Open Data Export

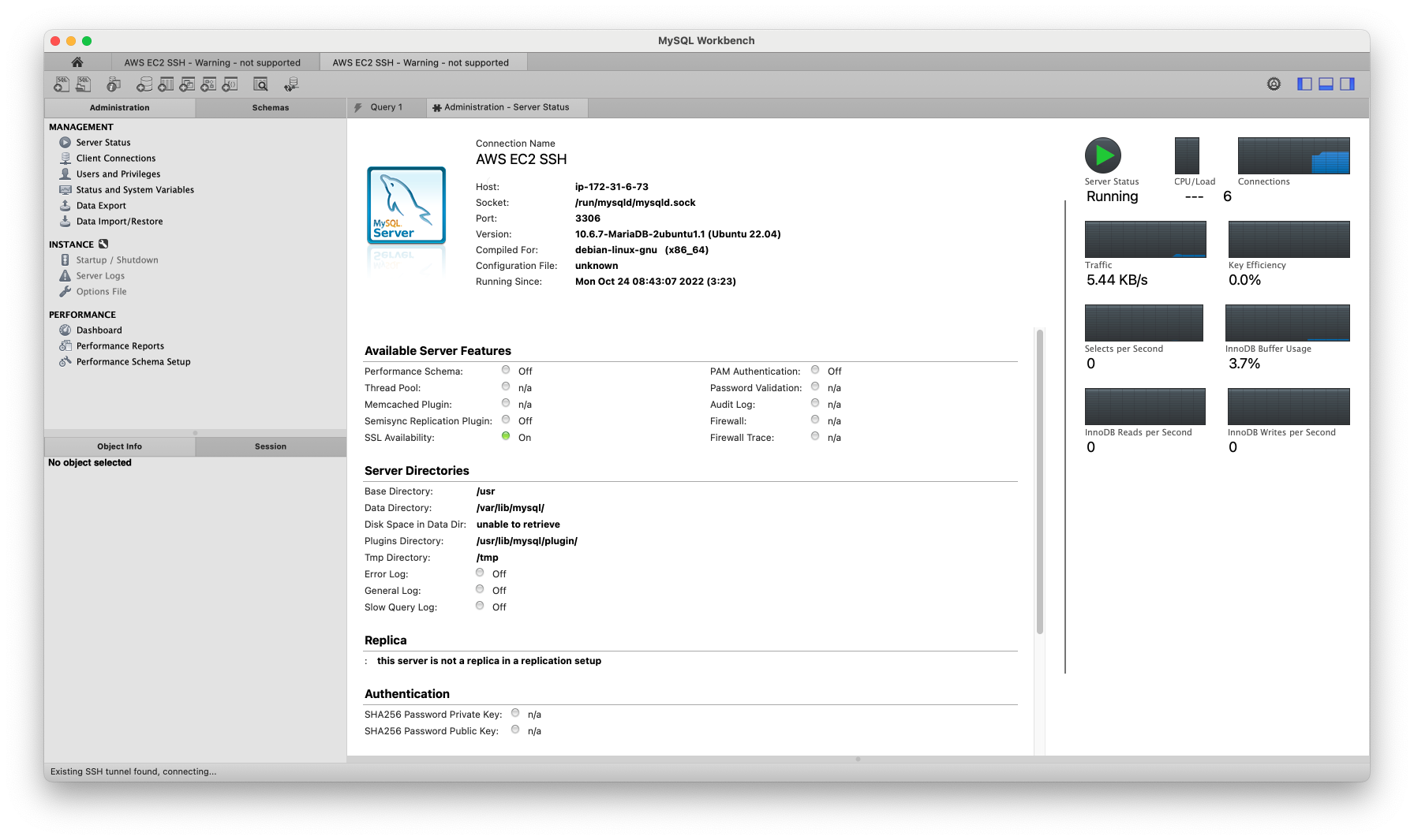pos(101,206)
